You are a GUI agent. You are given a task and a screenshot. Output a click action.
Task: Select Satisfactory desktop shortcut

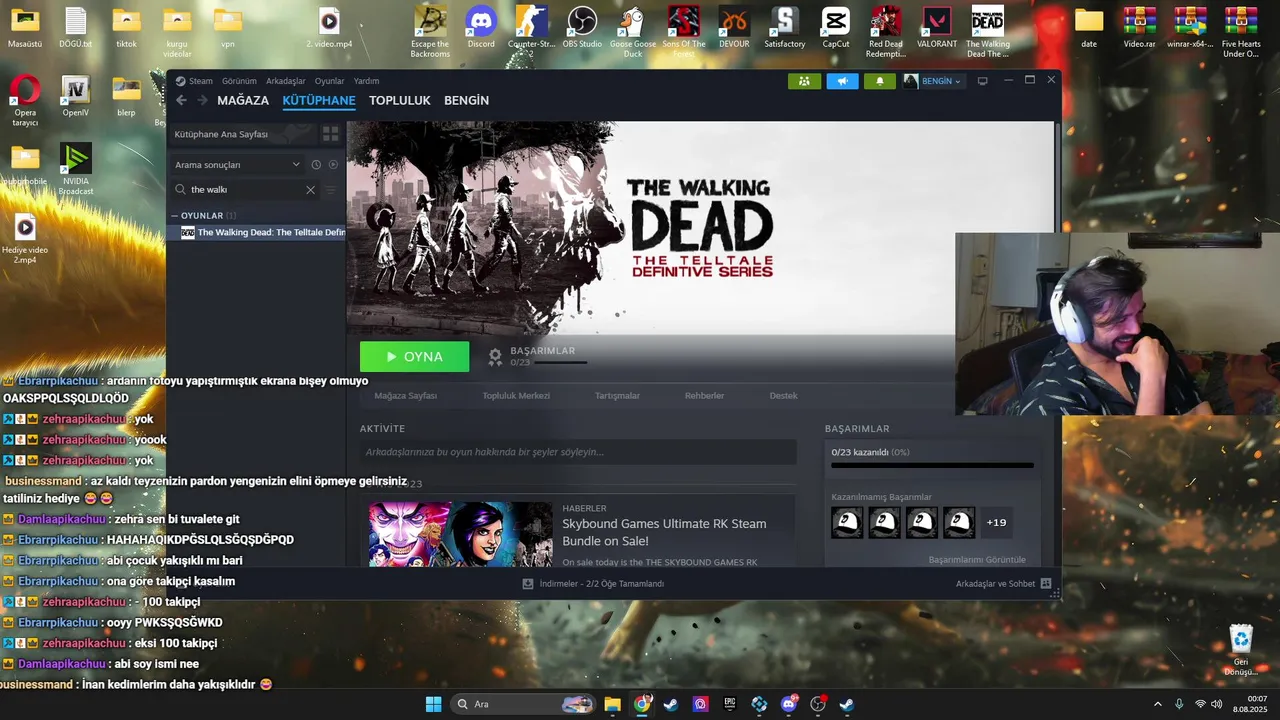[x=785, y=28]
